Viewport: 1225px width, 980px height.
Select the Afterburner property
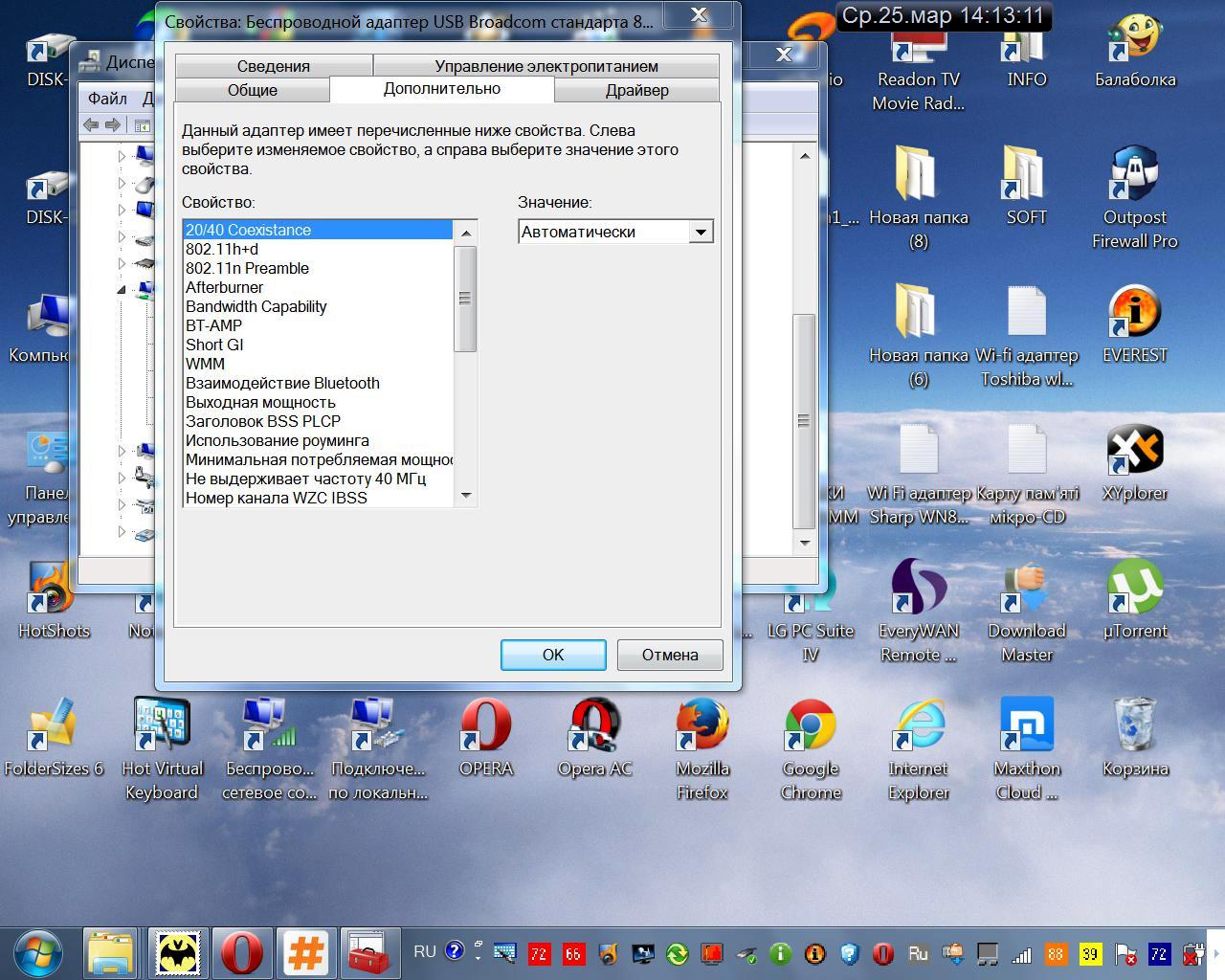pos(225,287)
